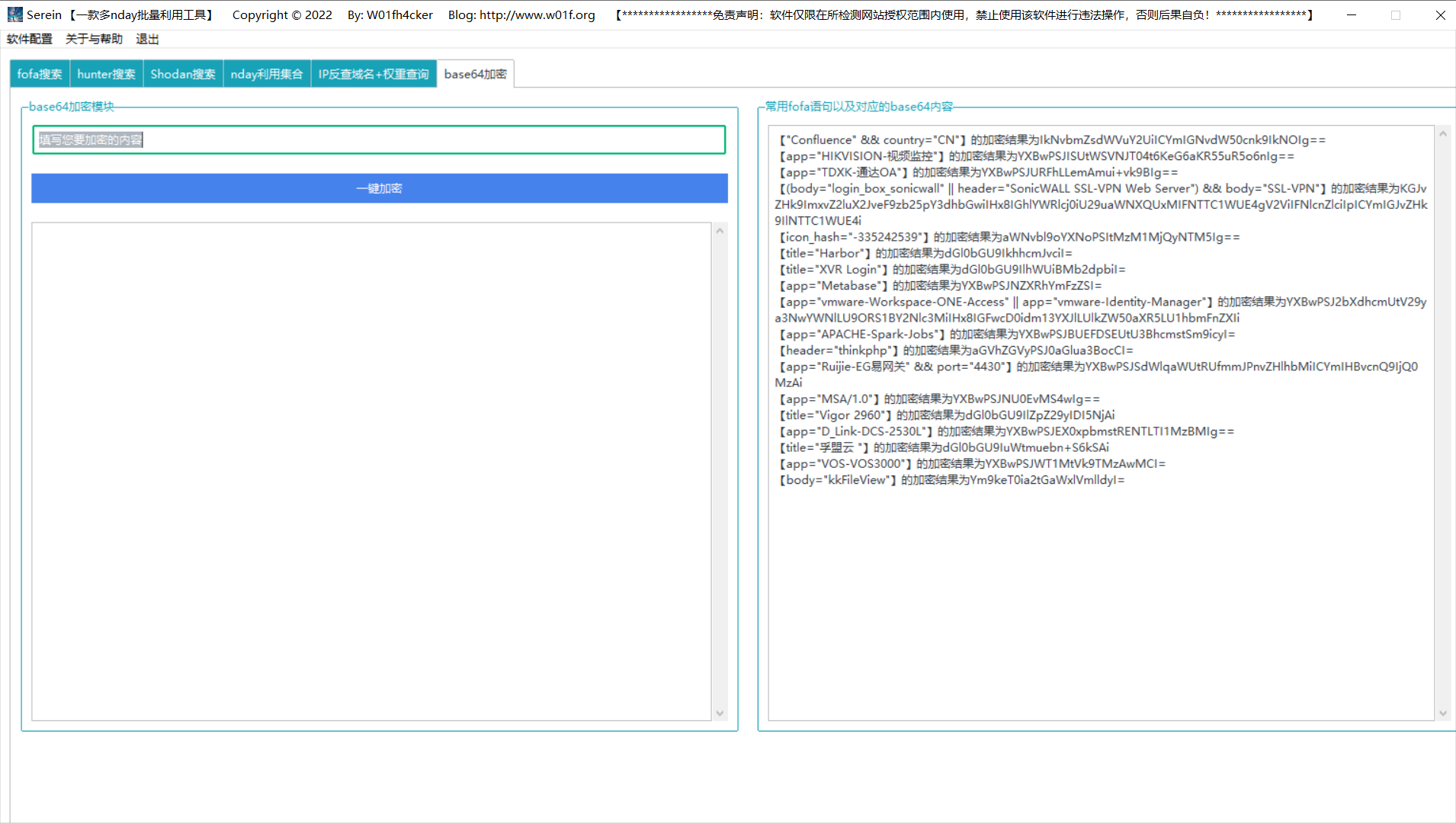The height and width of the screenshot is (823, 1456).
Task: Click inside the empty encryption output area
Action: [x=371, y=472]
